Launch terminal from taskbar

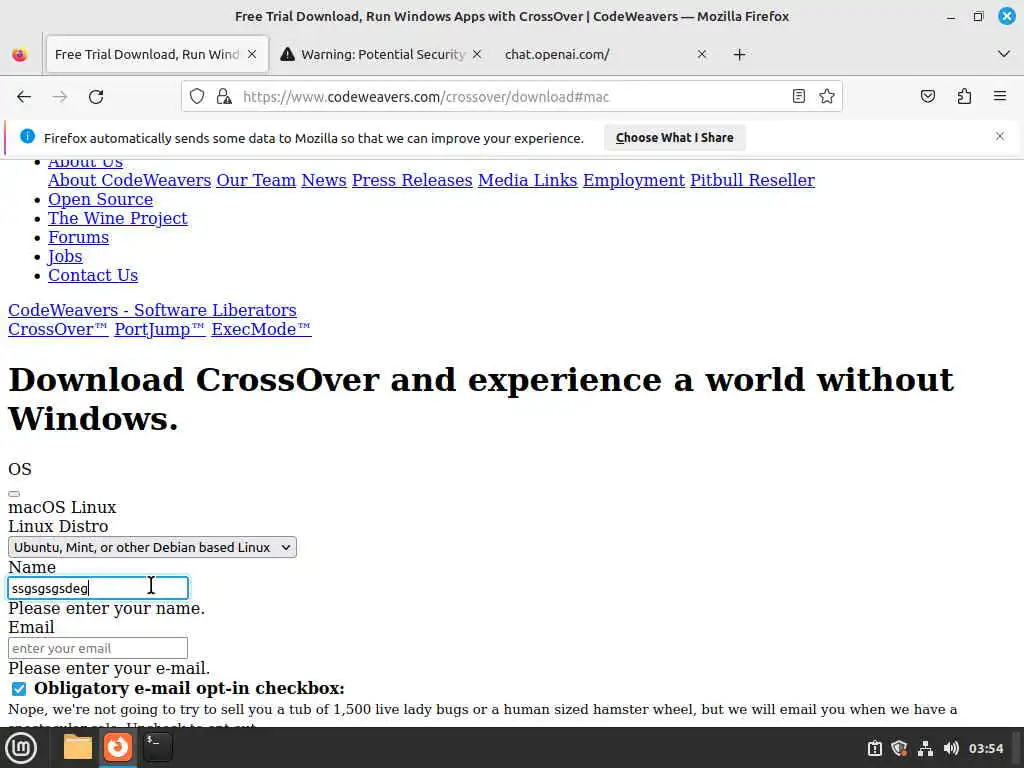coord(157,747)
